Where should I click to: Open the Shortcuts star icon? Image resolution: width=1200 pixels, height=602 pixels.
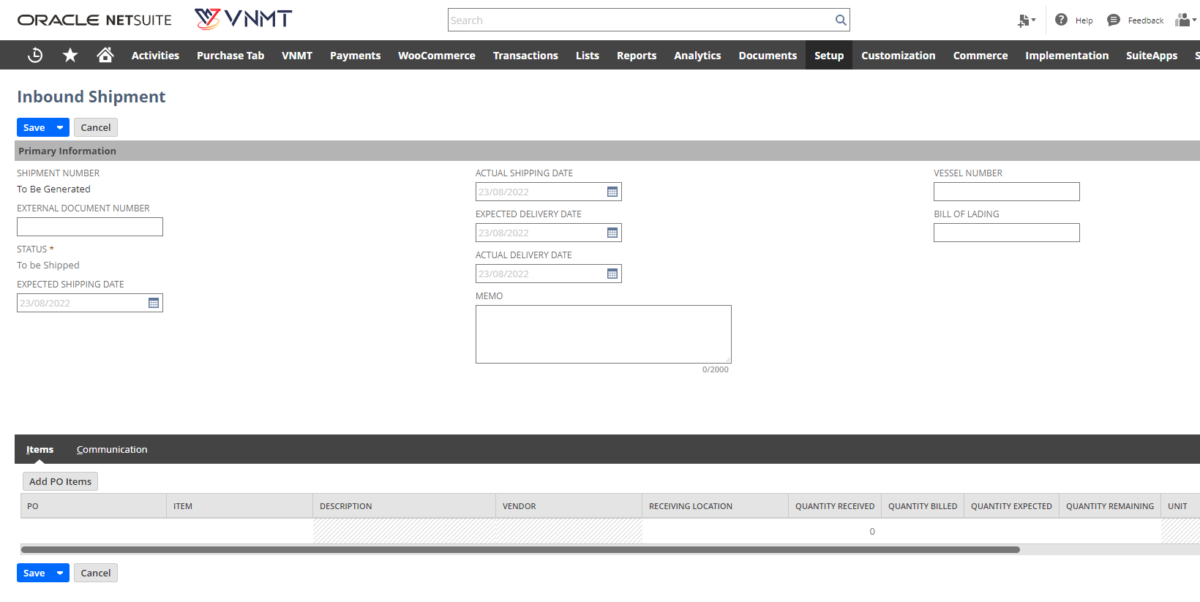coord(69,55)
